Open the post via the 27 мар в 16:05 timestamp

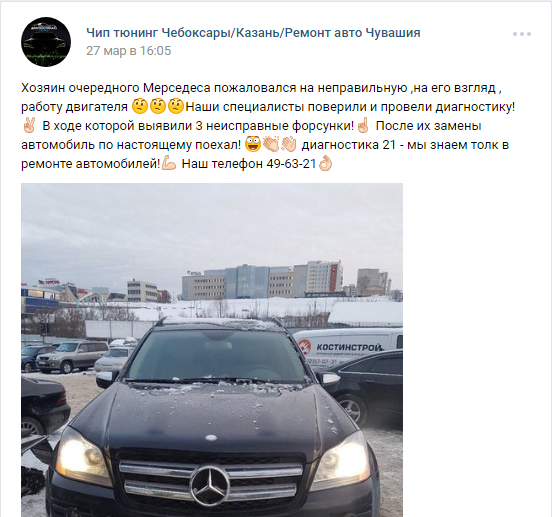tap(128, 51)
